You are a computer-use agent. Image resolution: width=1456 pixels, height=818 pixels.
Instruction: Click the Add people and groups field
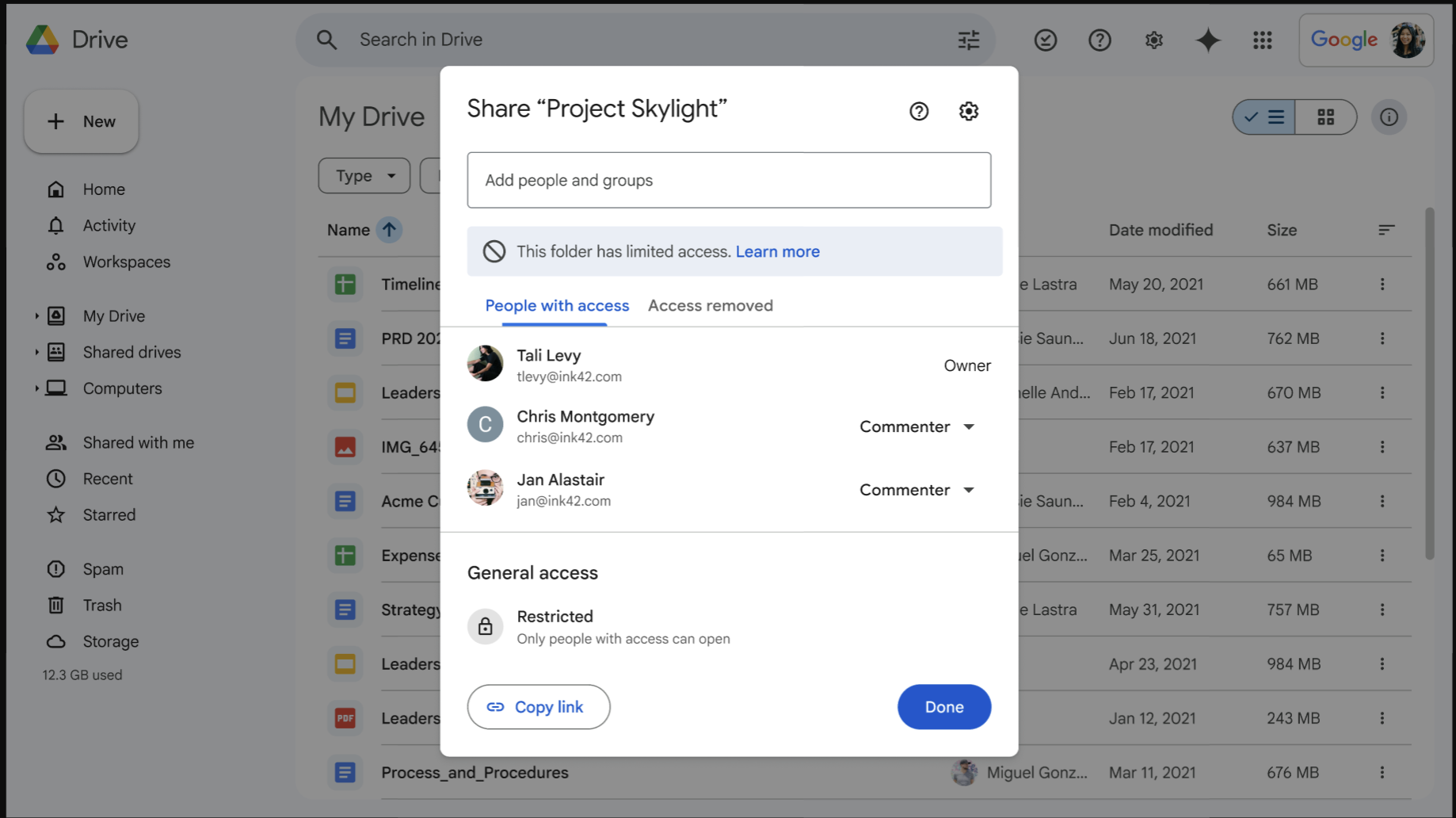click(x=728, y=180)
